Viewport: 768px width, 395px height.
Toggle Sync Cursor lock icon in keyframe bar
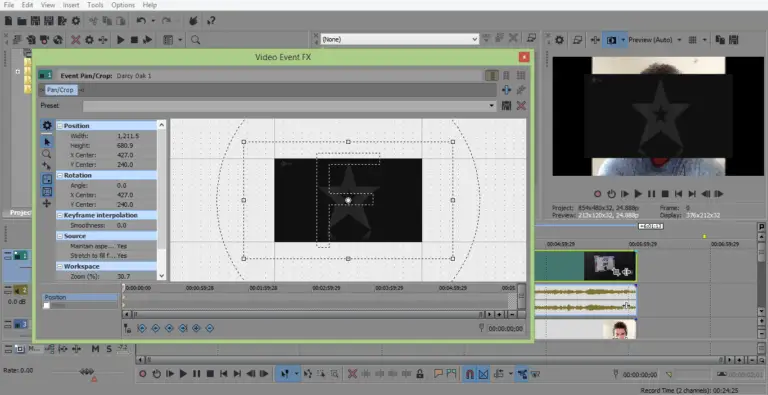tap(127, 328)
